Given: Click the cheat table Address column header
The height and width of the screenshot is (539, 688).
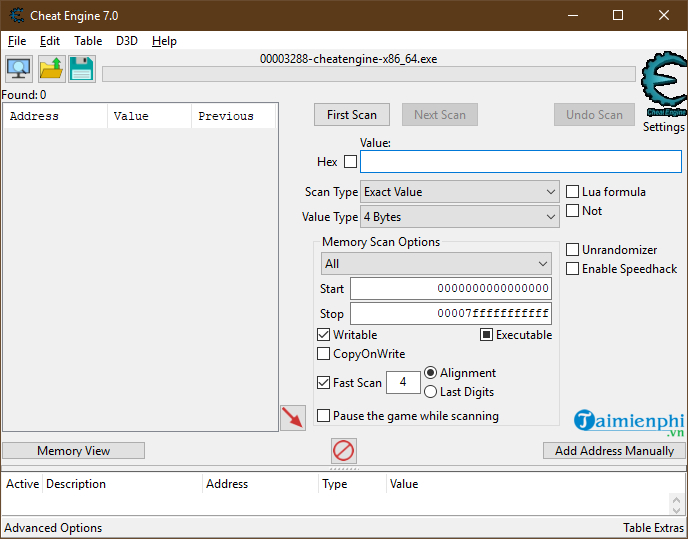Looking at the screenshot, I should [261, 484].
